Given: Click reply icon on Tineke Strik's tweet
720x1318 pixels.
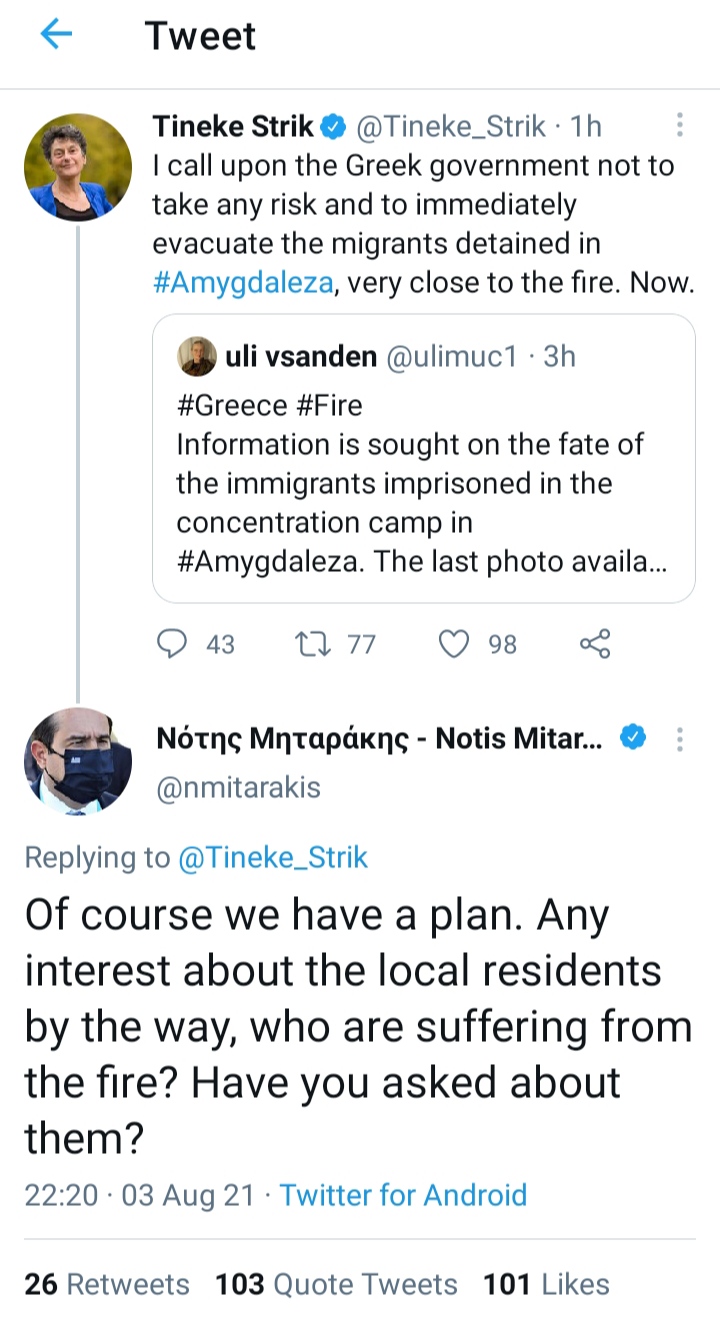Looking at the screenshot, I should pyautogui.click(x=174, y=644).
